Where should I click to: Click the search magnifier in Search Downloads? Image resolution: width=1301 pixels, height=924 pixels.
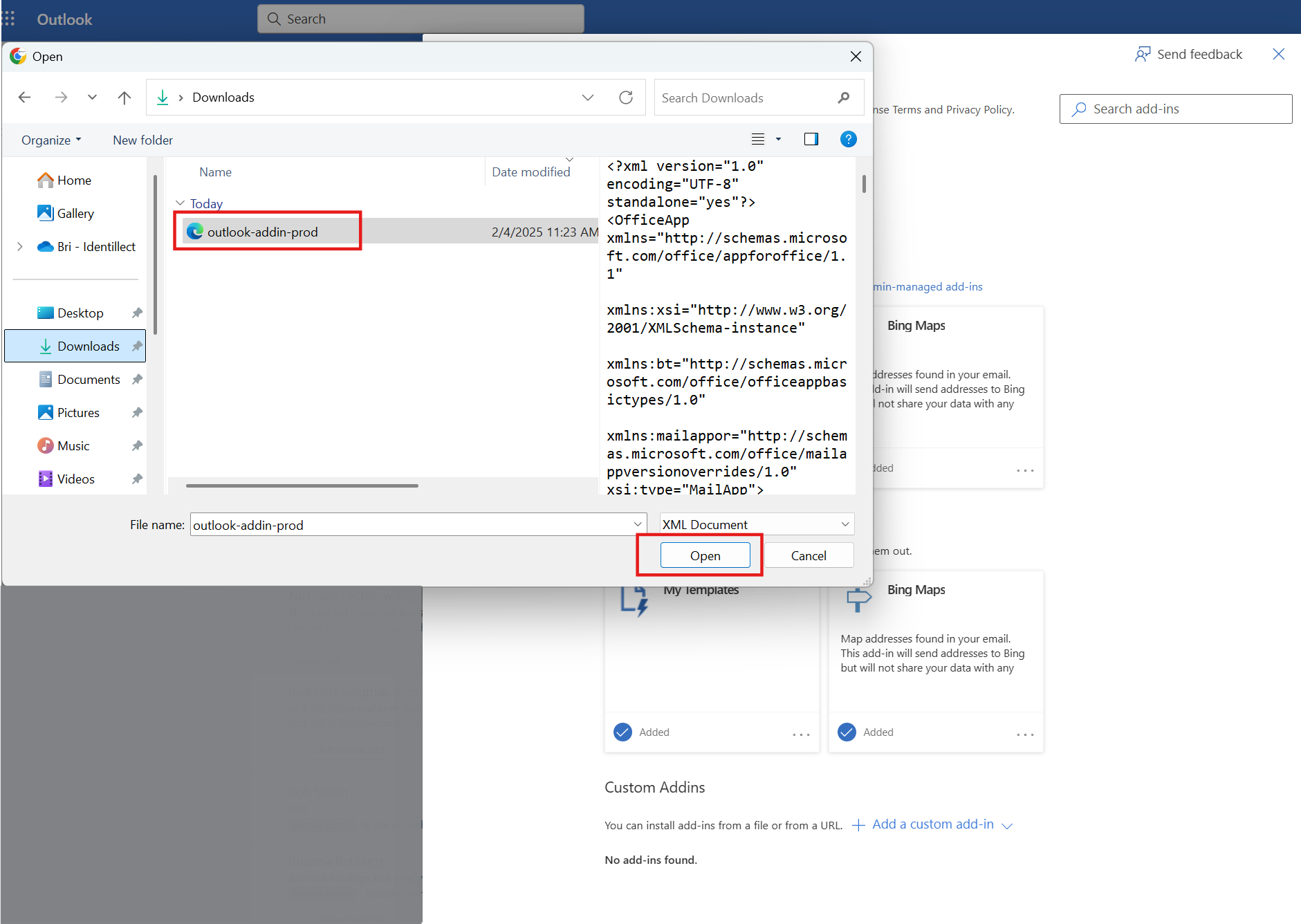pyautogui.click(x=844, y=98)
